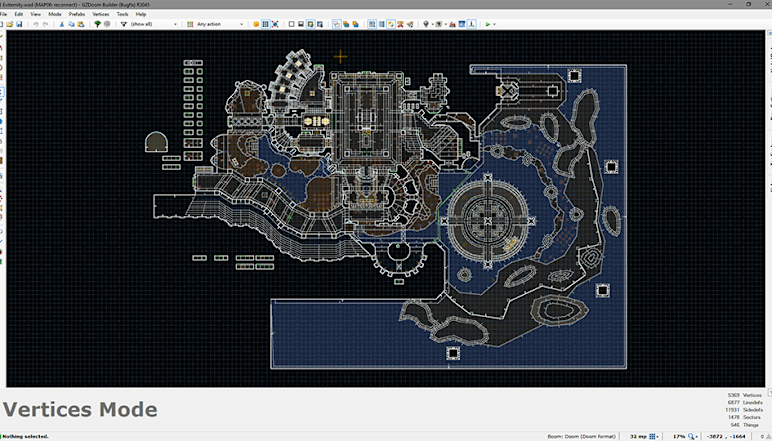Toggle merge geometry button with red corners
Screen dimensions: 772x441
pos(275,24)
